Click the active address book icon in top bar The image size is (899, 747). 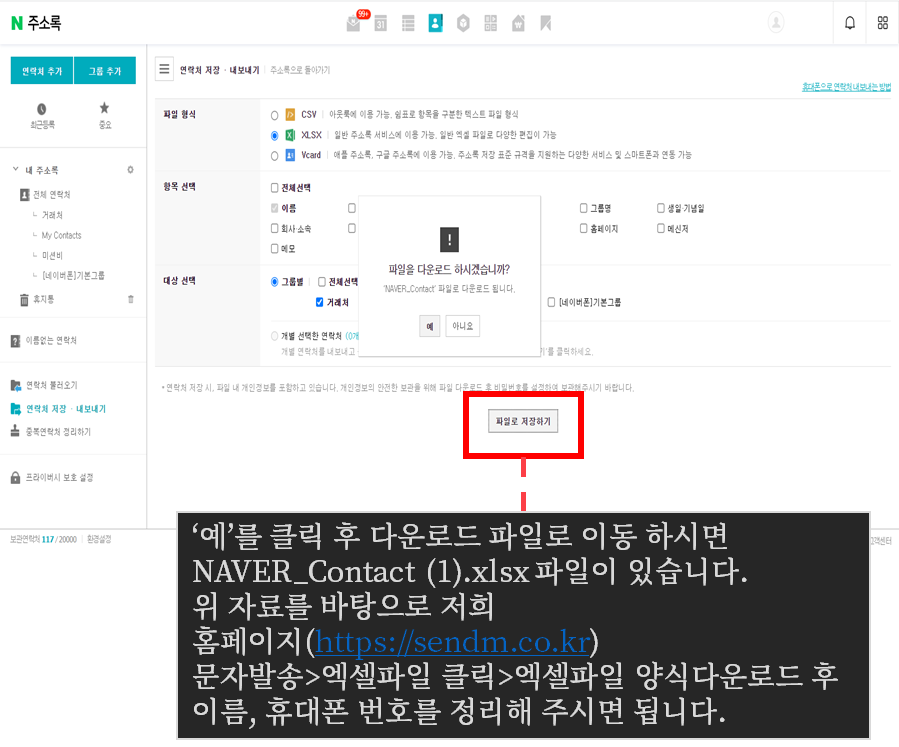tap(436, 23)
